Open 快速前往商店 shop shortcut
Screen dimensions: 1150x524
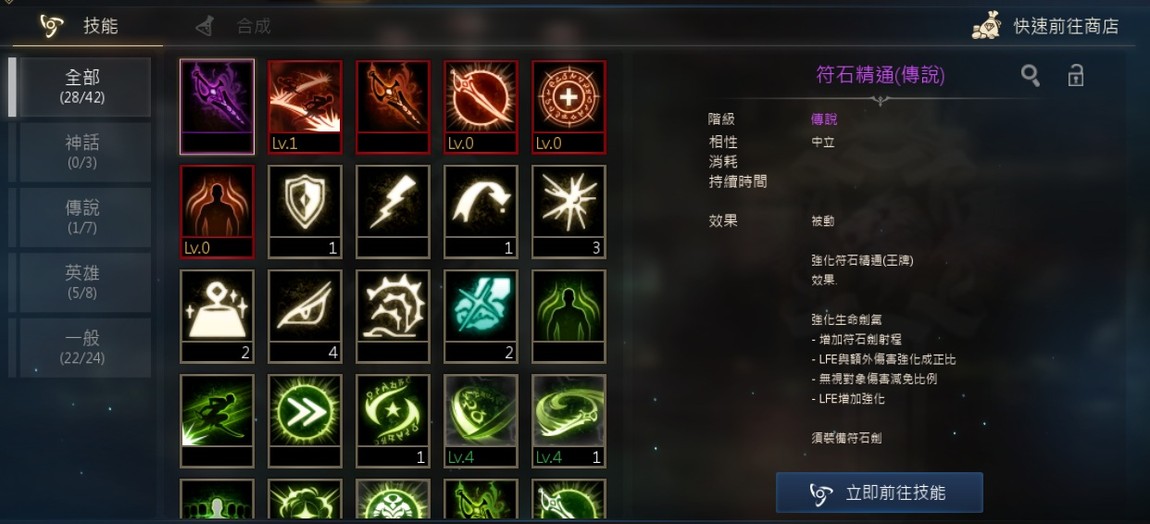(x=1046, y=26)
